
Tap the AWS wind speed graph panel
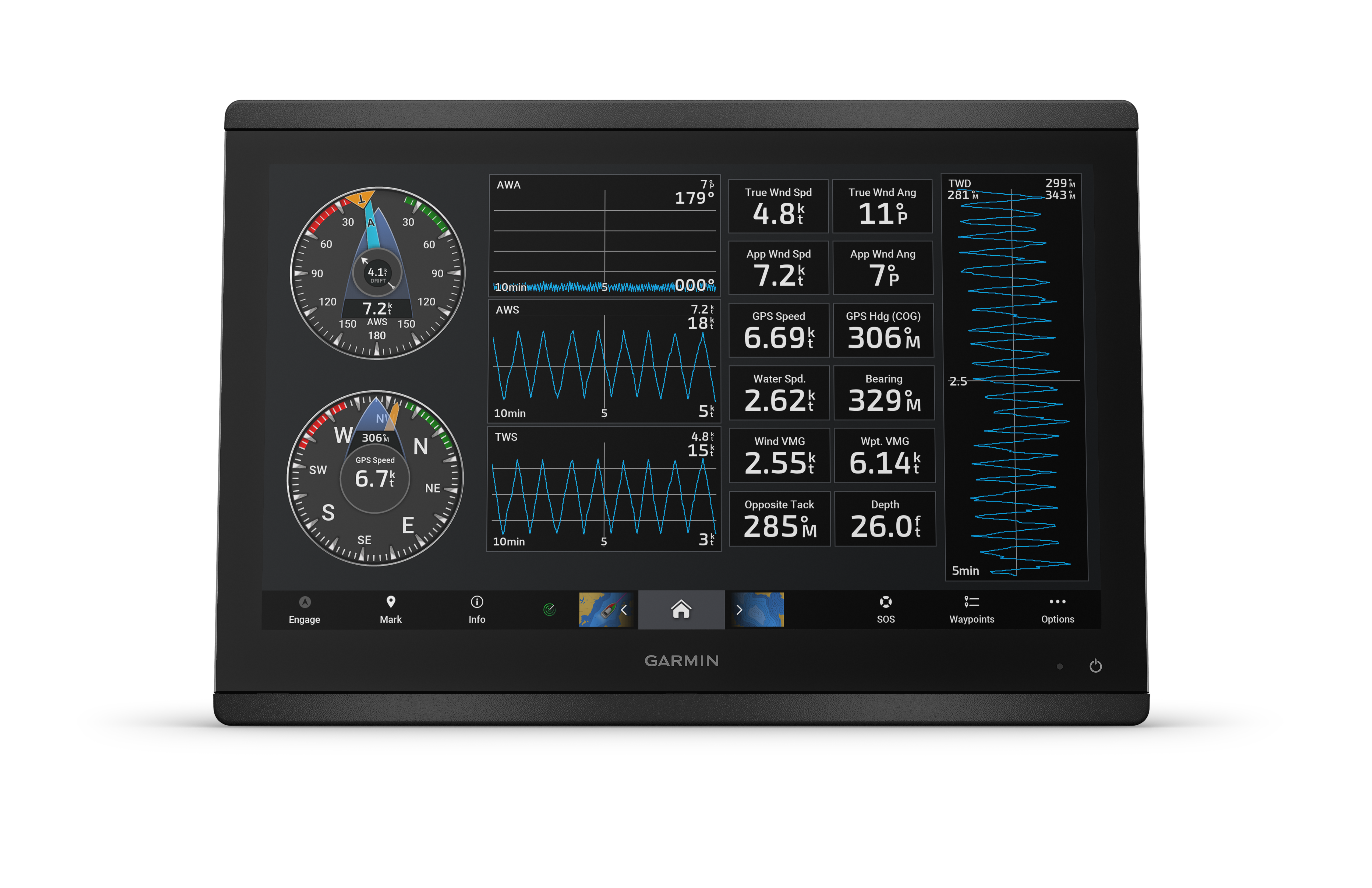pyautogui.click(x=604, y=362)
